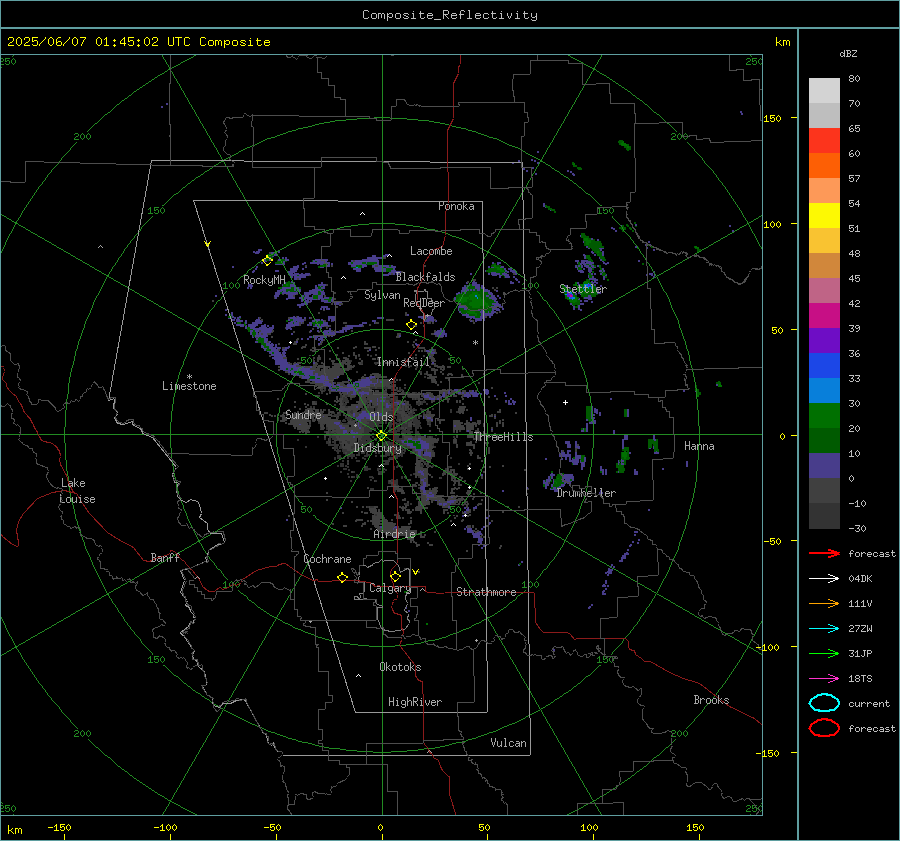
Task: Click the Vulcan town label
Action: (508, 743)
